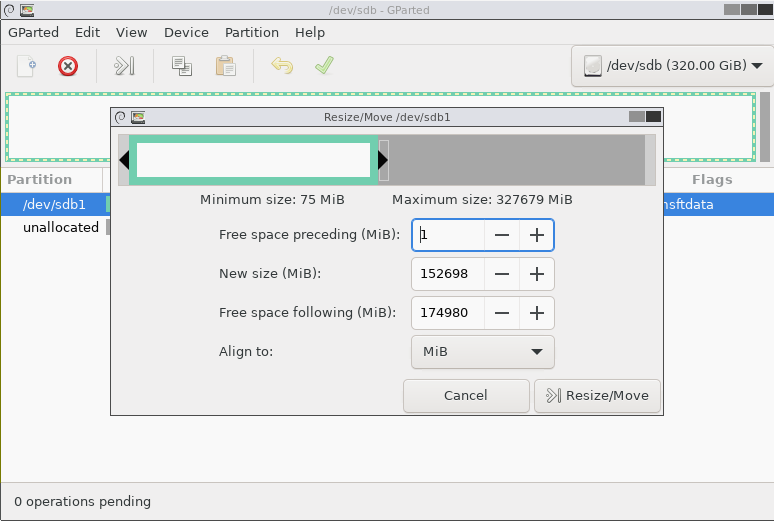Click the Resize/Move toolbar icon

[124, 66]
